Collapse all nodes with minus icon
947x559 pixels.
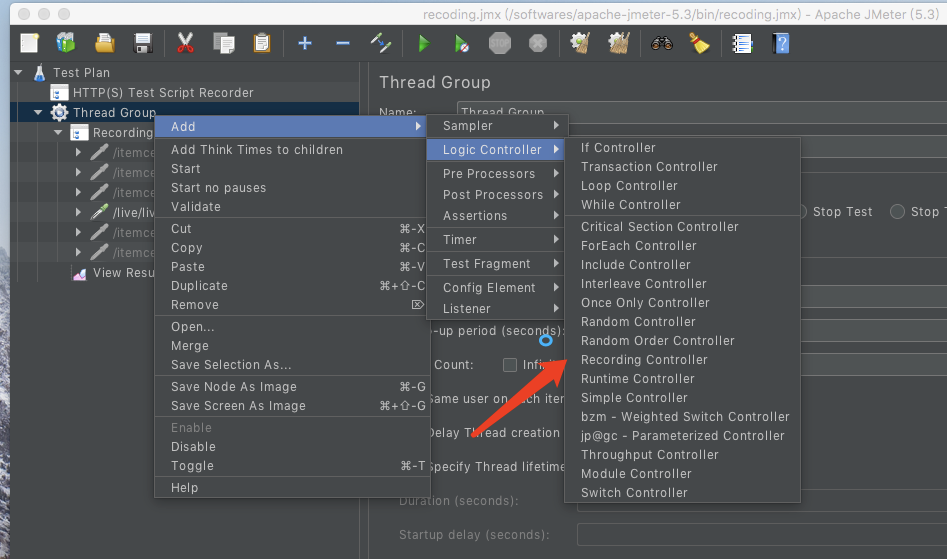tap(342, 43)
